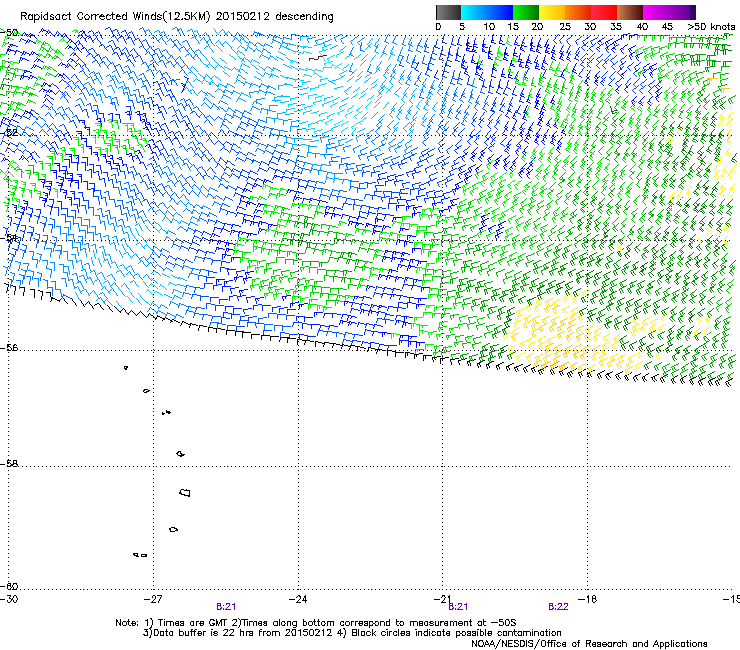Click the longitude label -21

coord(442,599)
